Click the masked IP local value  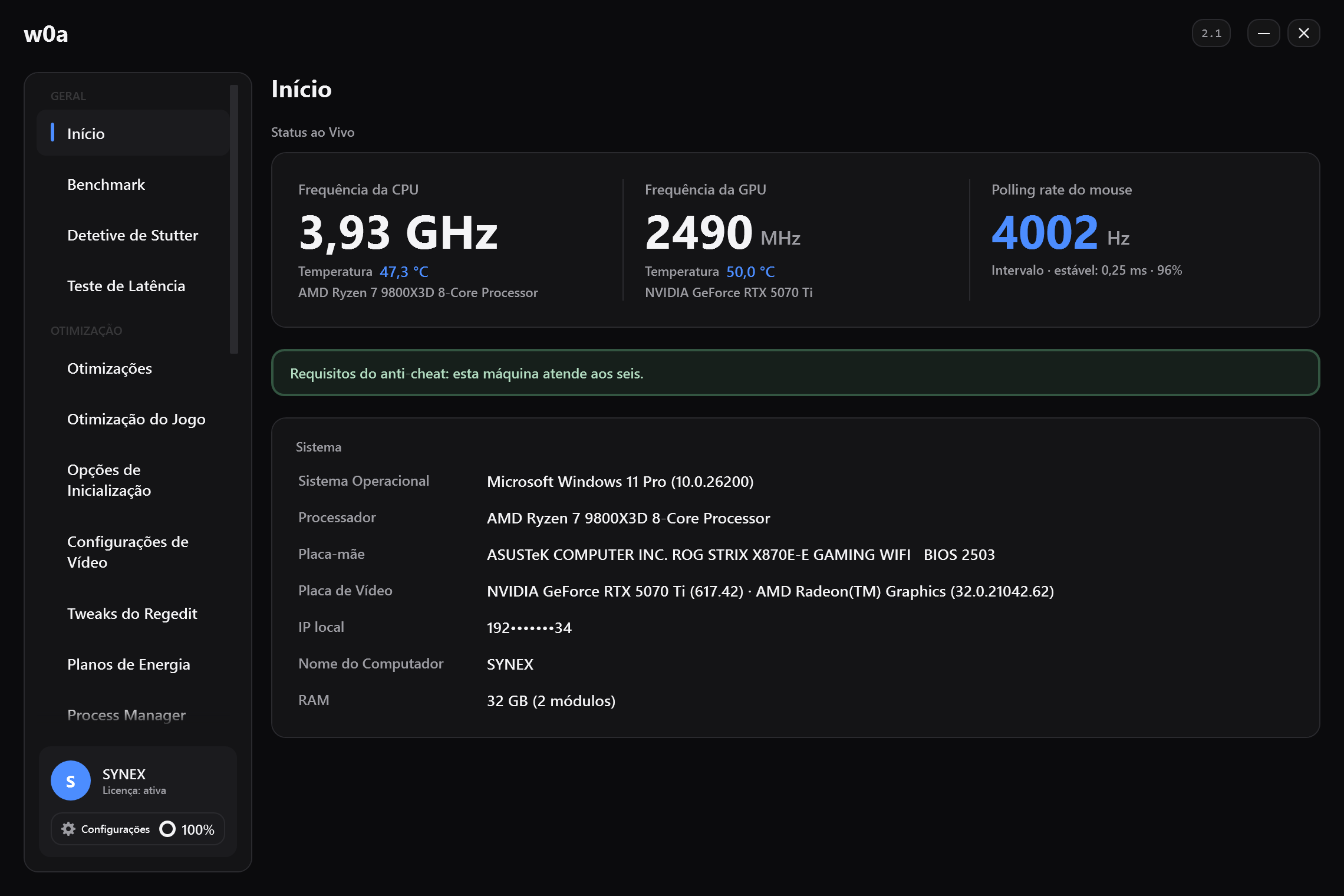(529, 628)
